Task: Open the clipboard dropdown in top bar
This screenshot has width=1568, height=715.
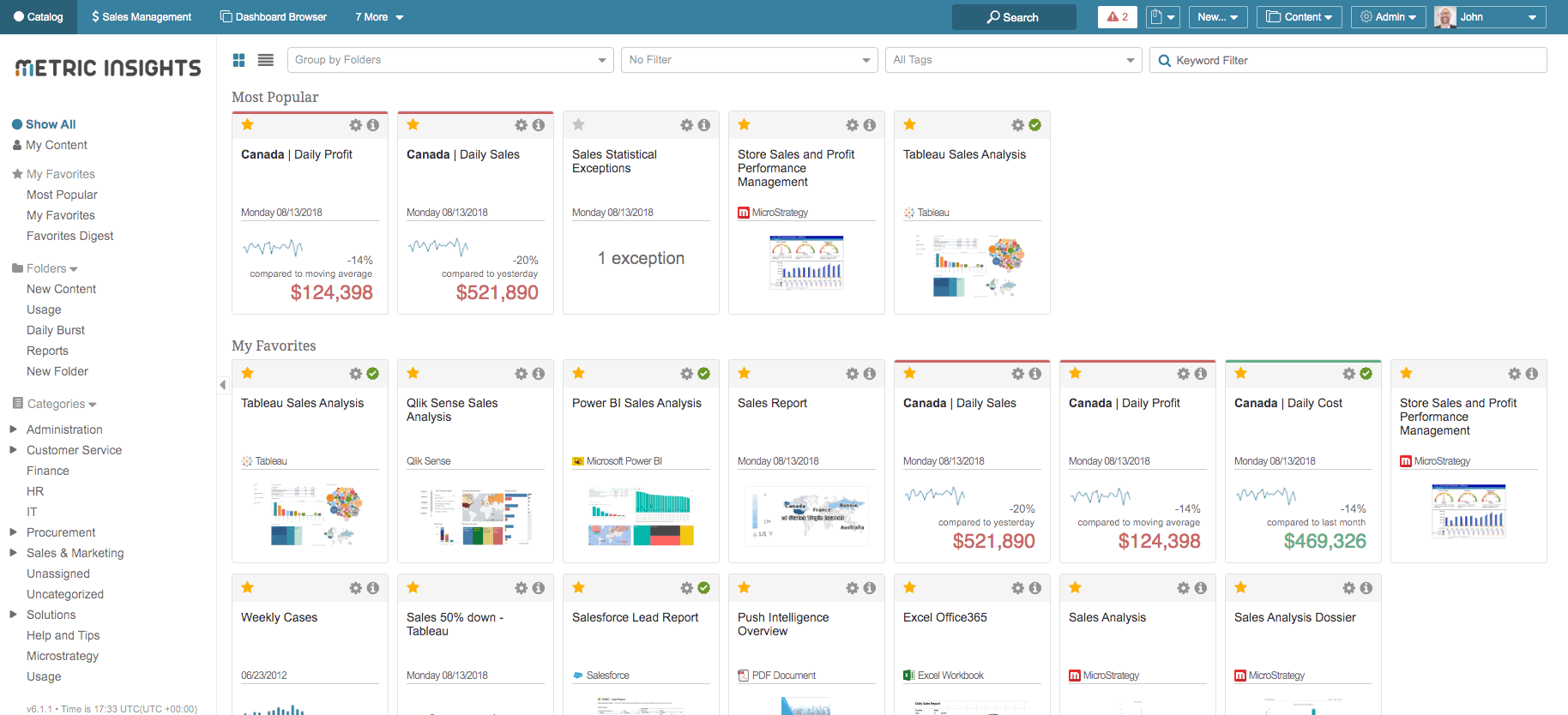Action: click(1163, 17)
